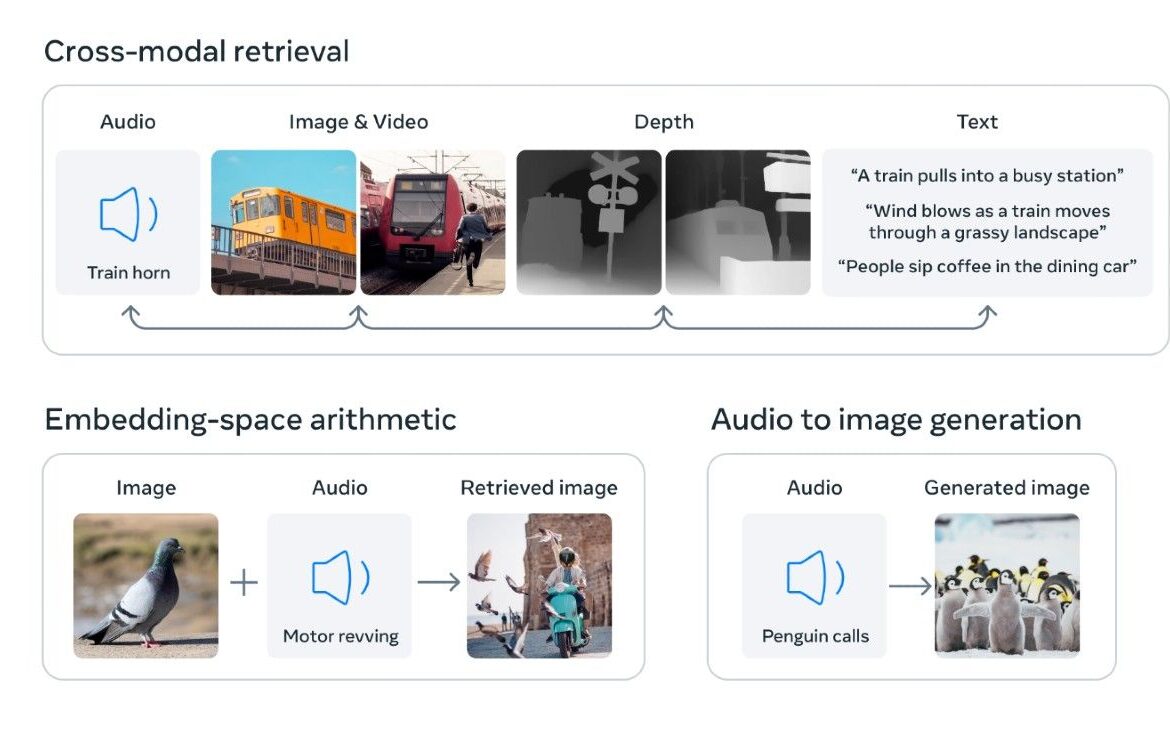Select the pigeon image
Viewport: 1170px width, 750px height.
[x=146, y=586]
